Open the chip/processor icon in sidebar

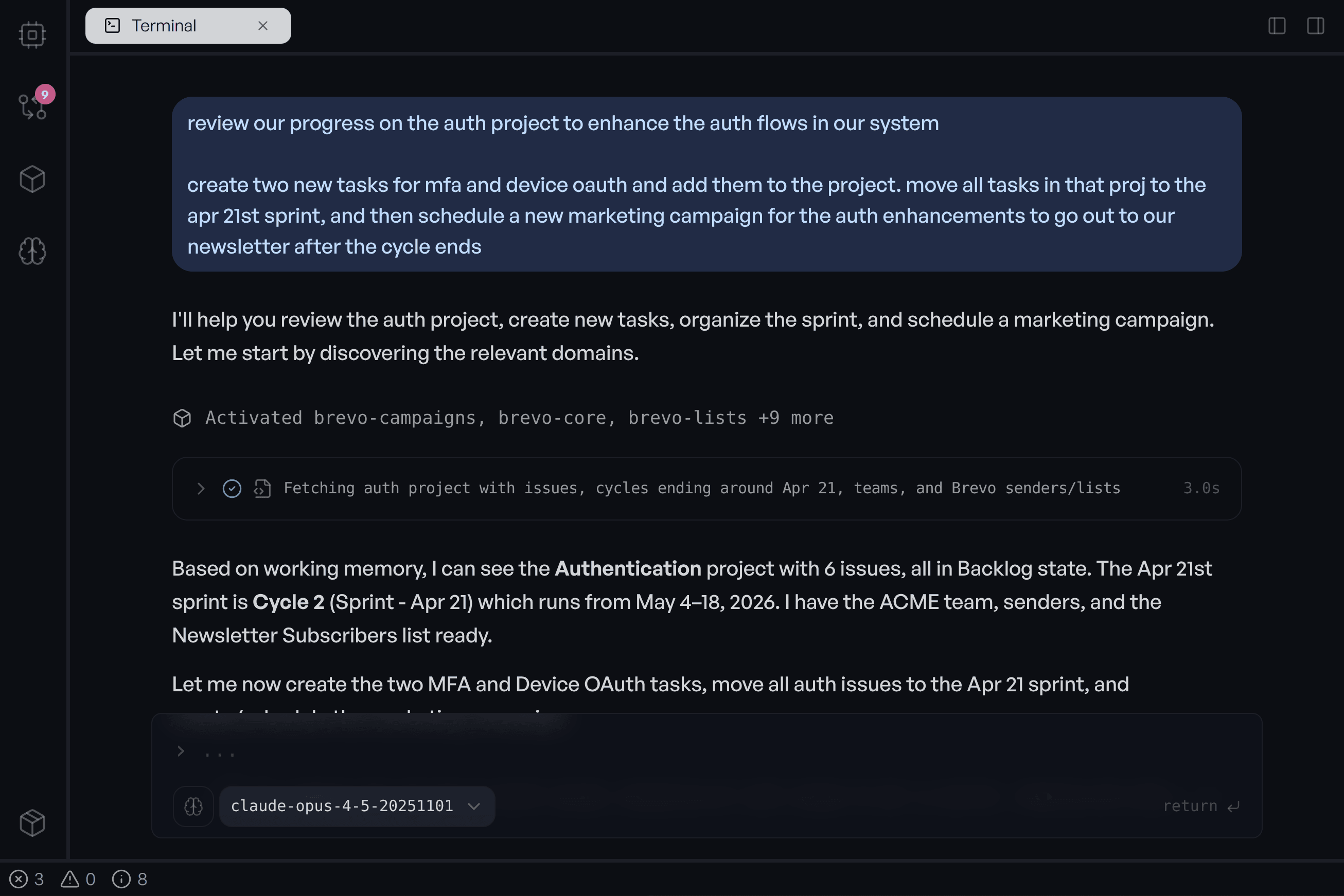(32, 35)
